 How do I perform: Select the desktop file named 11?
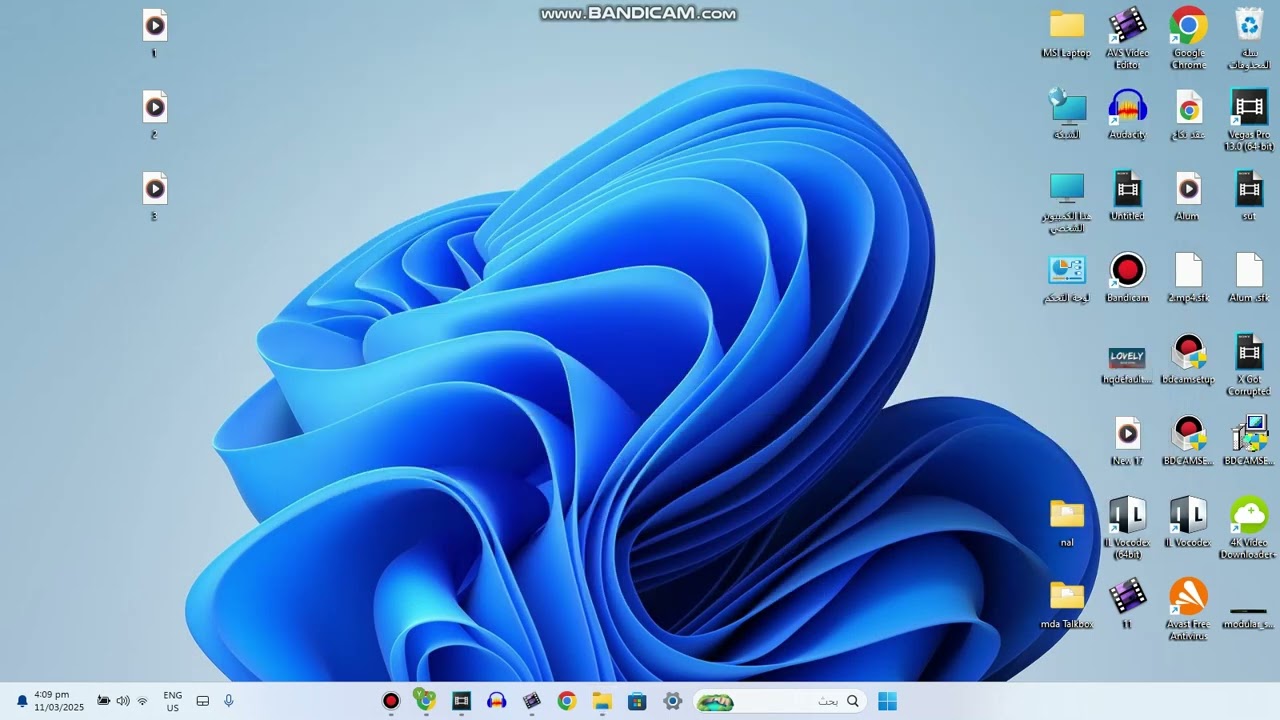(x=1127, y=604)
